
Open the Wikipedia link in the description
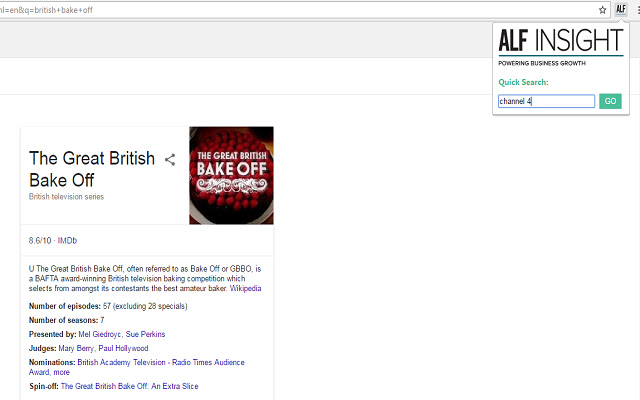click(245, 288)
